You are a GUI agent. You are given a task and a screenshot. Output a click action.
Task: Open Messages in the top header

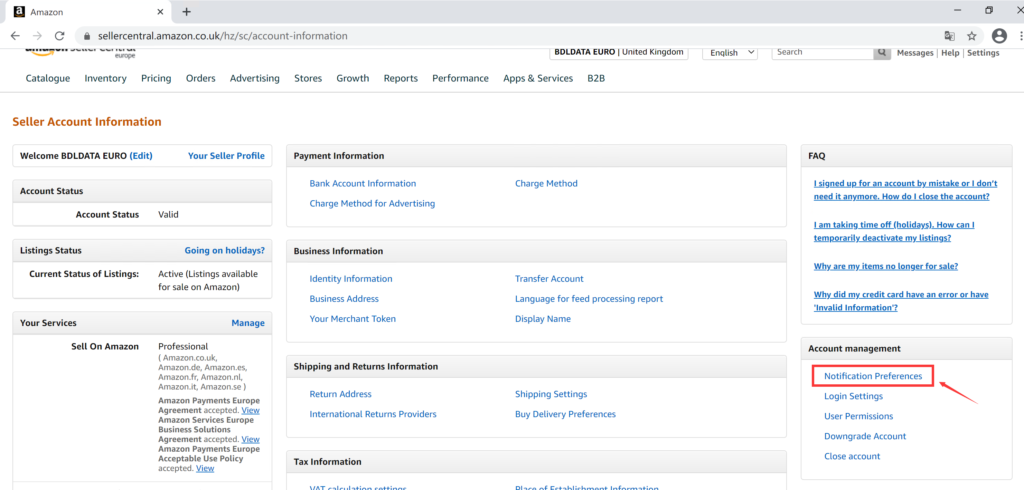pyautogui.click(x=915, y=53)
